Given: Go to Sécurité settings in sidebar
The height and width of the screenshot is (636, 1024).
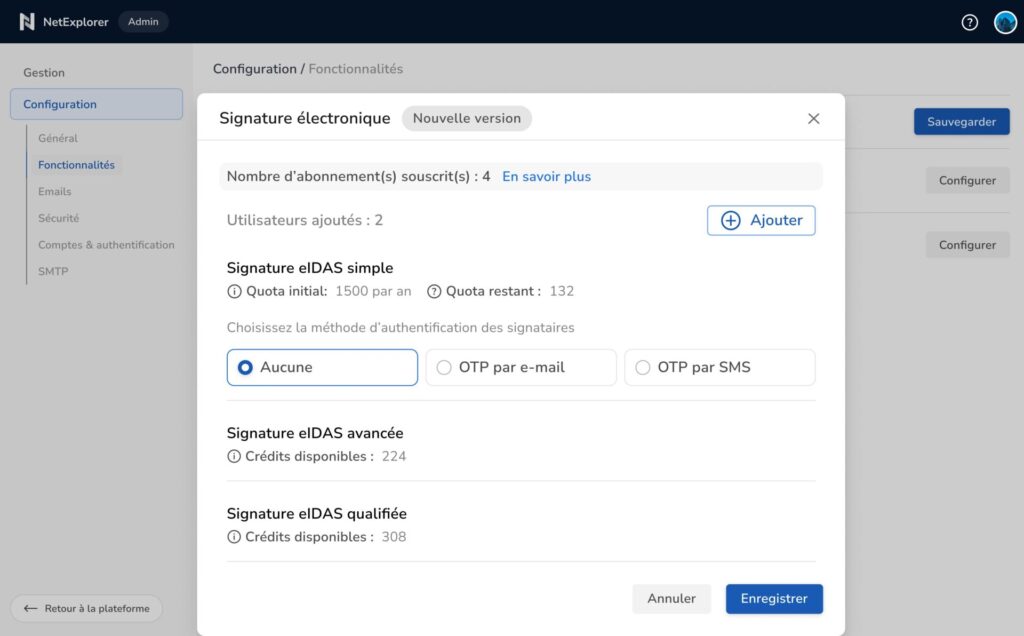Looking at the screenshot, I should pos(58,218).
